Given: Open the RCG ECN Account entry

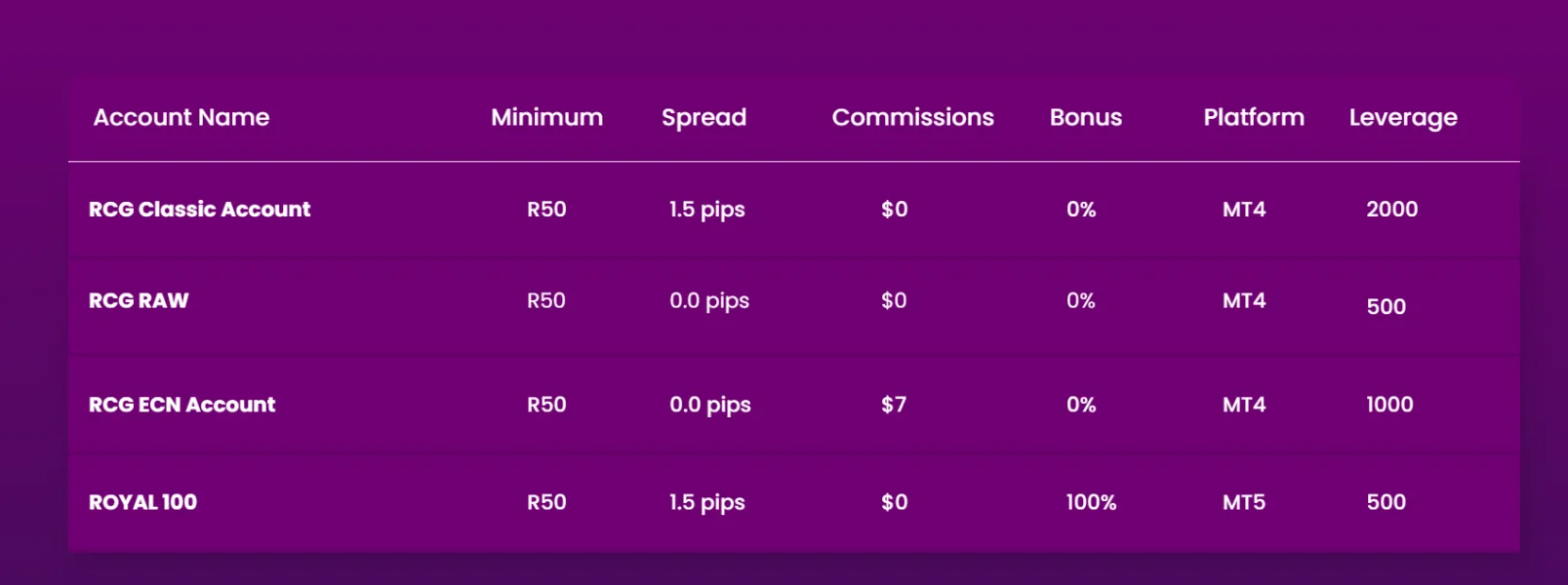Looking at the screenshot, I should pyautogui.click(x=181, y=405).
